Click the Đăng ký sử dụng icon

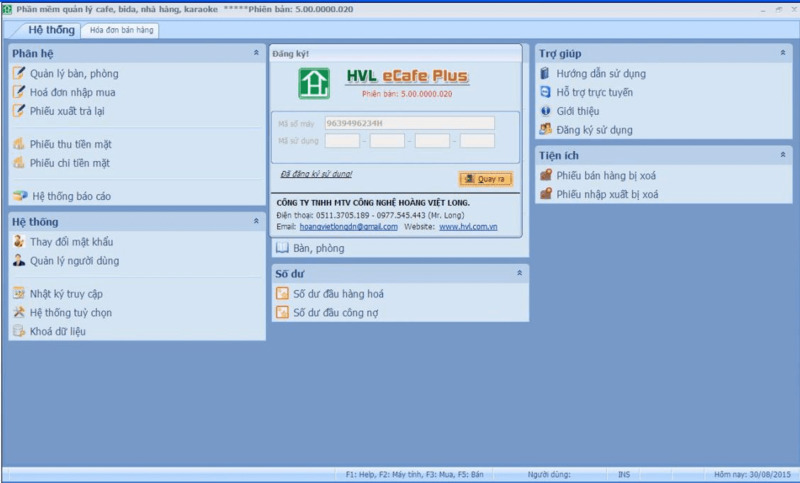(545, 129)
